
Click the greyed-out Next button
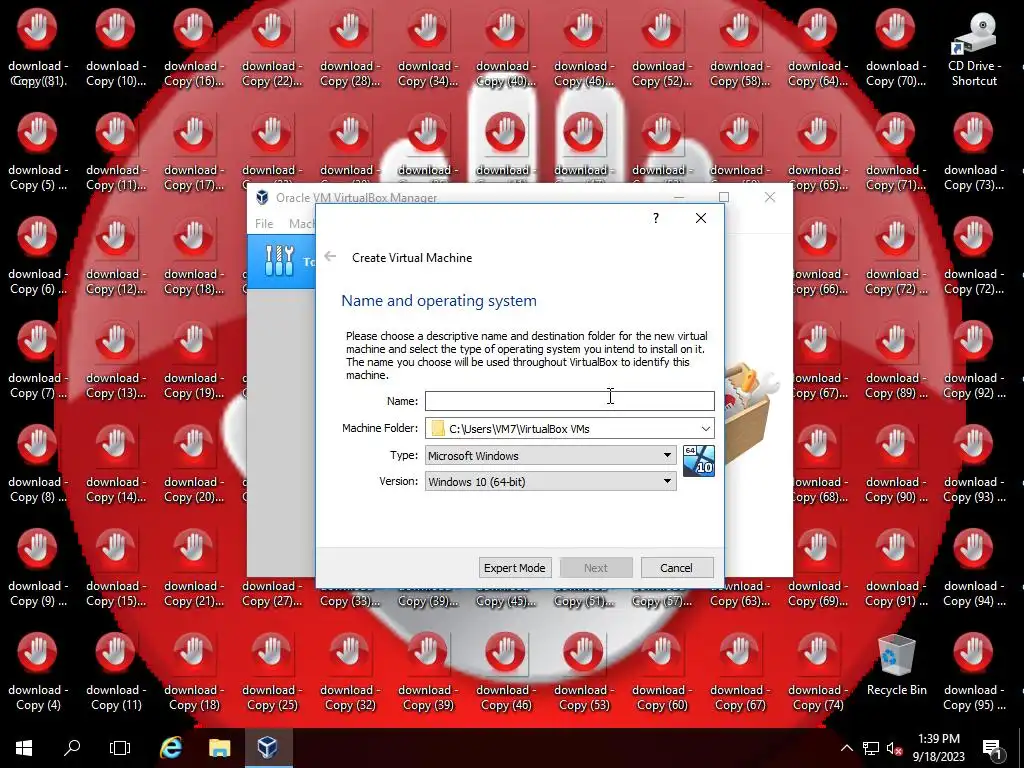coord(596,568)
